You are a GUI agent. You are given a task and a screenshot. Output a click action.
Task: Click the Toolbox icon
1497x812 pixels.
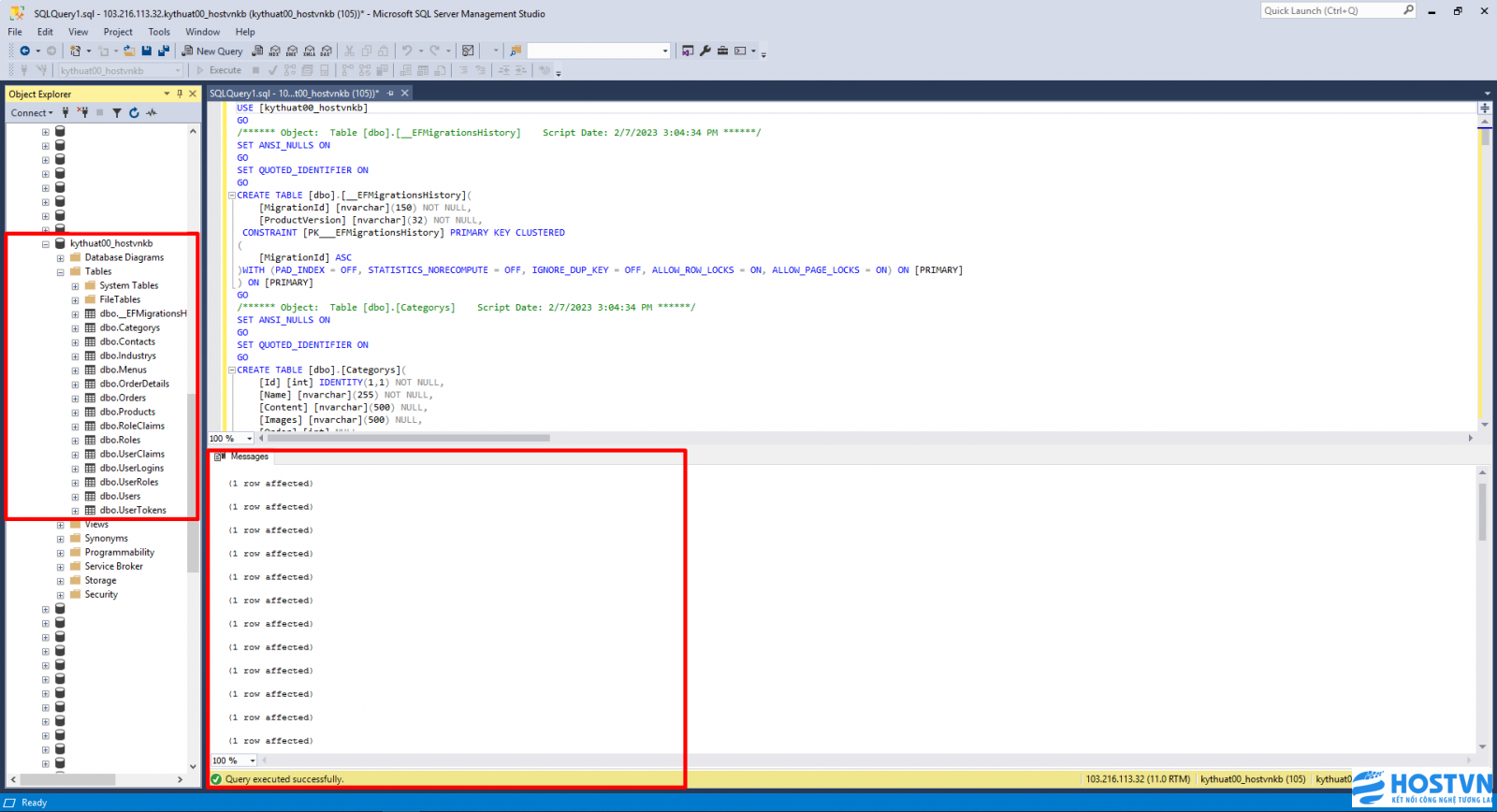pyautogui.click(x=722, y=51)
